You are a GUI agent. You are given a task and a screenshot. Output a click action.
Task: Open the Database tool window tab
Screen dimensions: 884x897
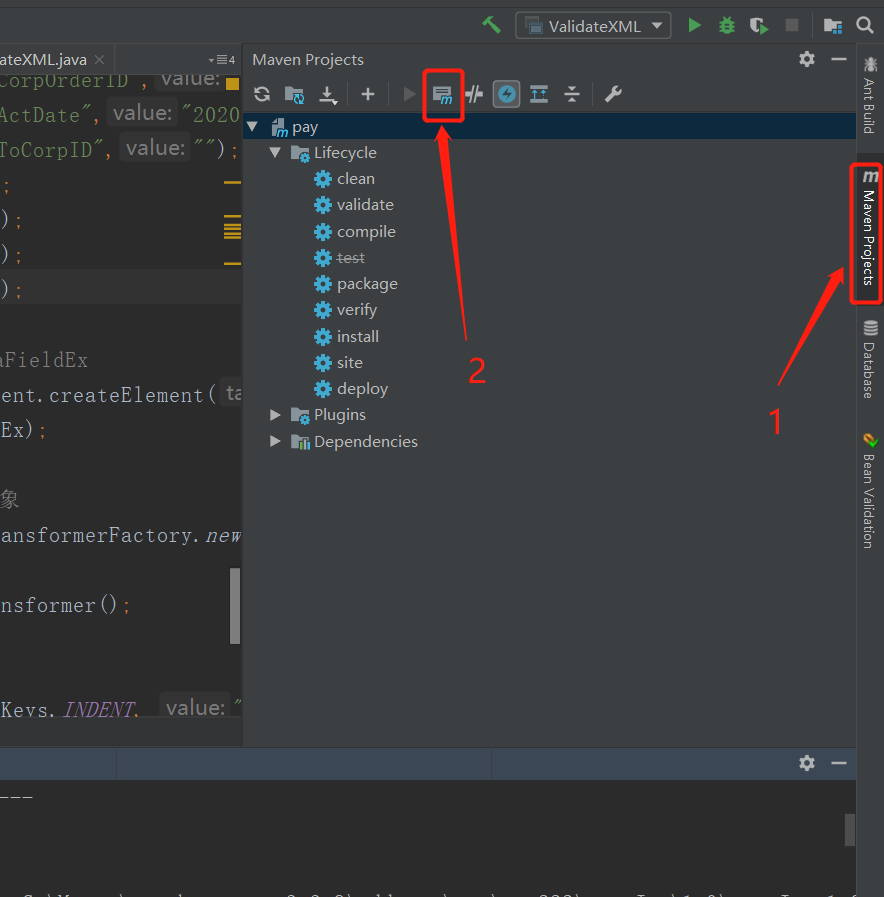point(870,359)
